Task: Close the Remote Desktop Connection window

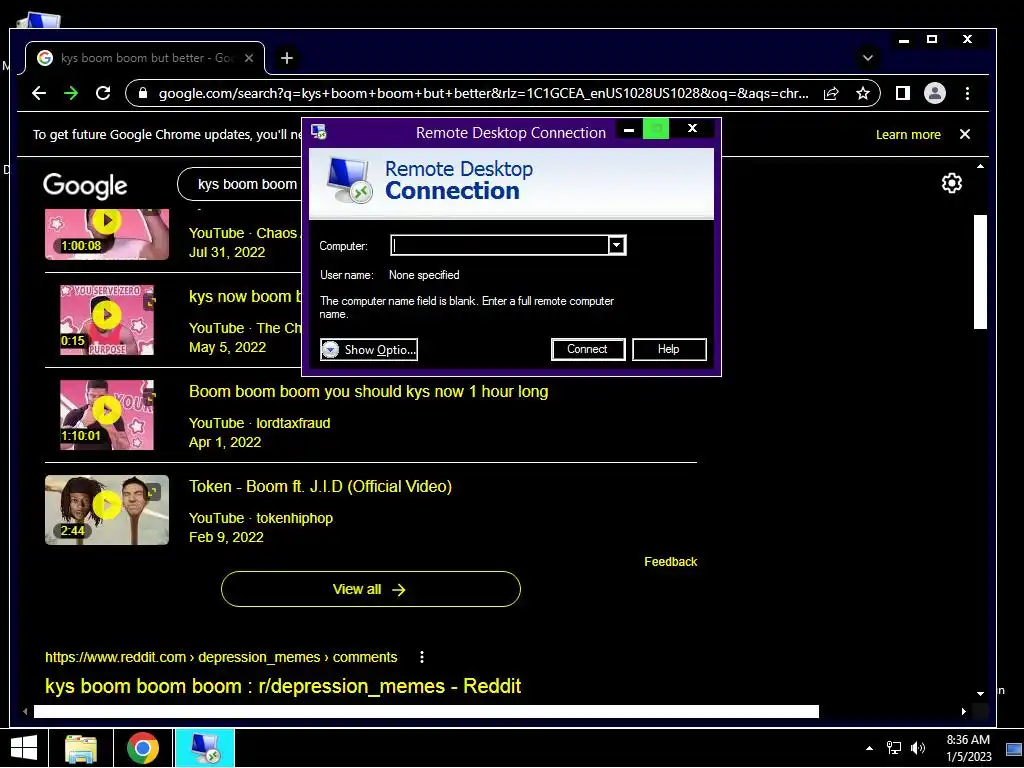Action: [692, 129]
